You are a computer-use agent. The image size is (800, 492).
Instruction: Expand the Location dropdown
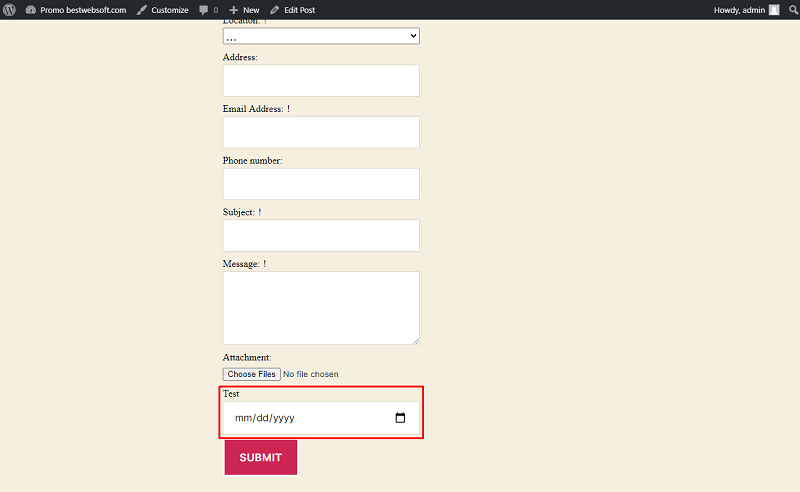coord(321,36)
